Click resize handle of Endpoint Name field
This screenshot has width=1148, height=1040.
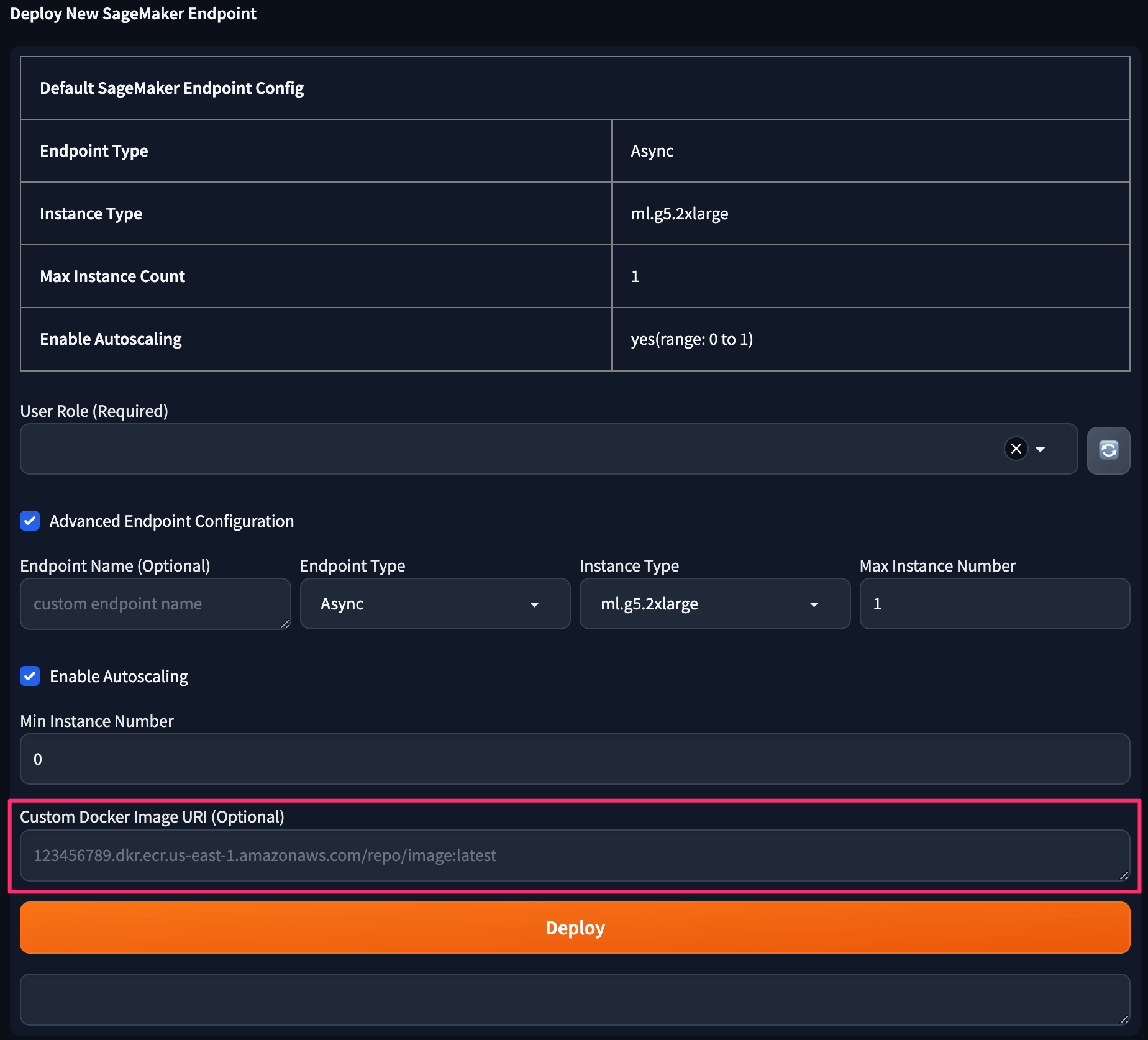pos(285,624)
